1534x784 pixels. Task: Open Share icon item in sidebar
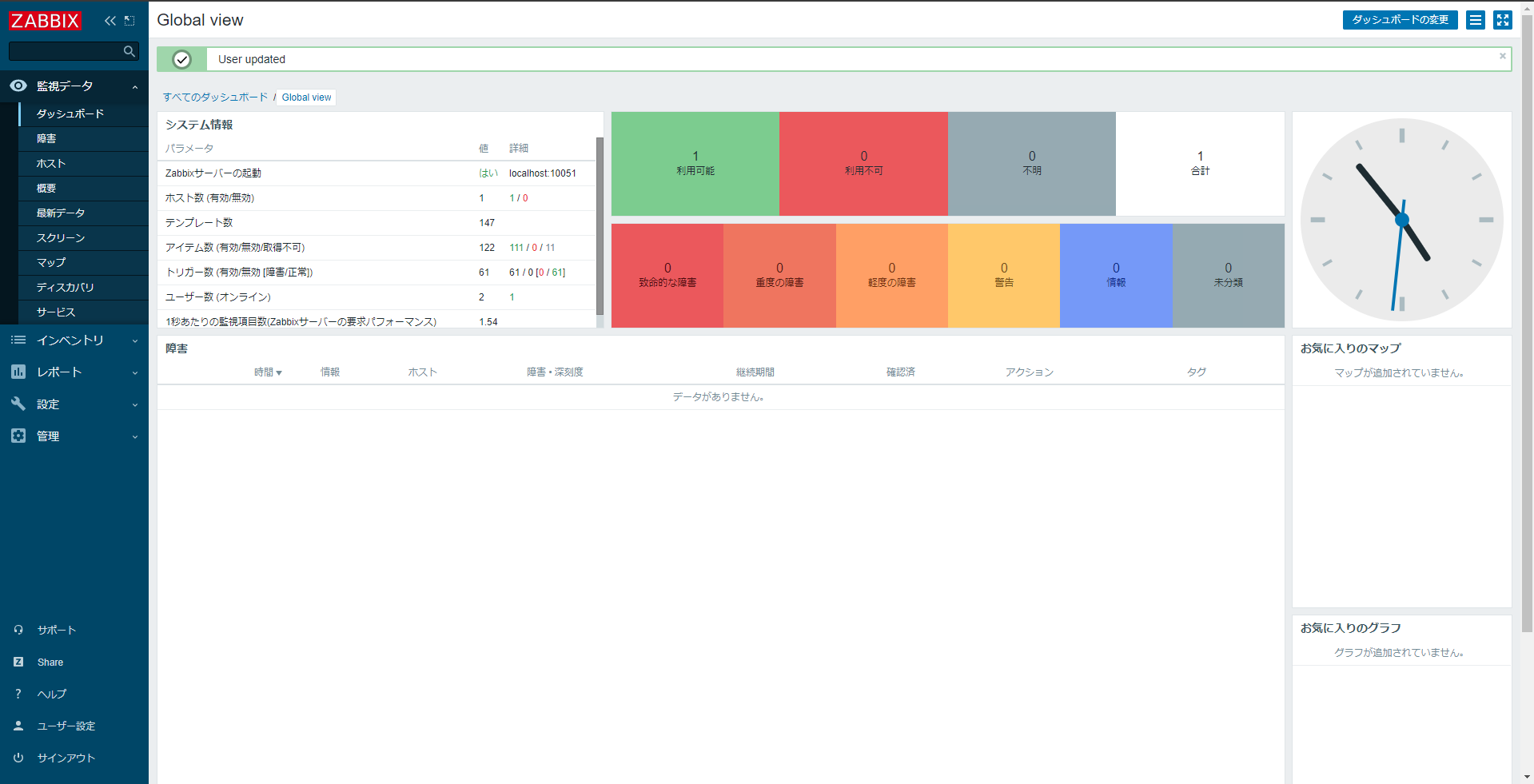[18, 662]
